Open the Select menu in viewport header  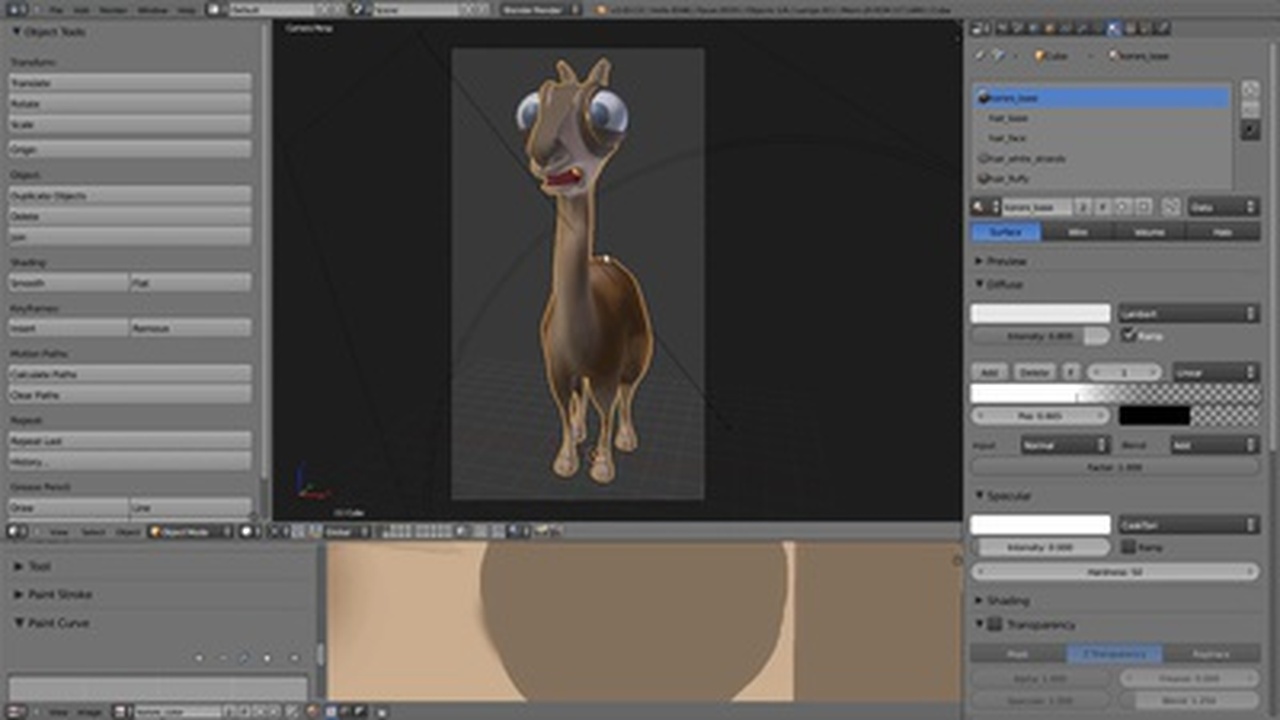92,532
